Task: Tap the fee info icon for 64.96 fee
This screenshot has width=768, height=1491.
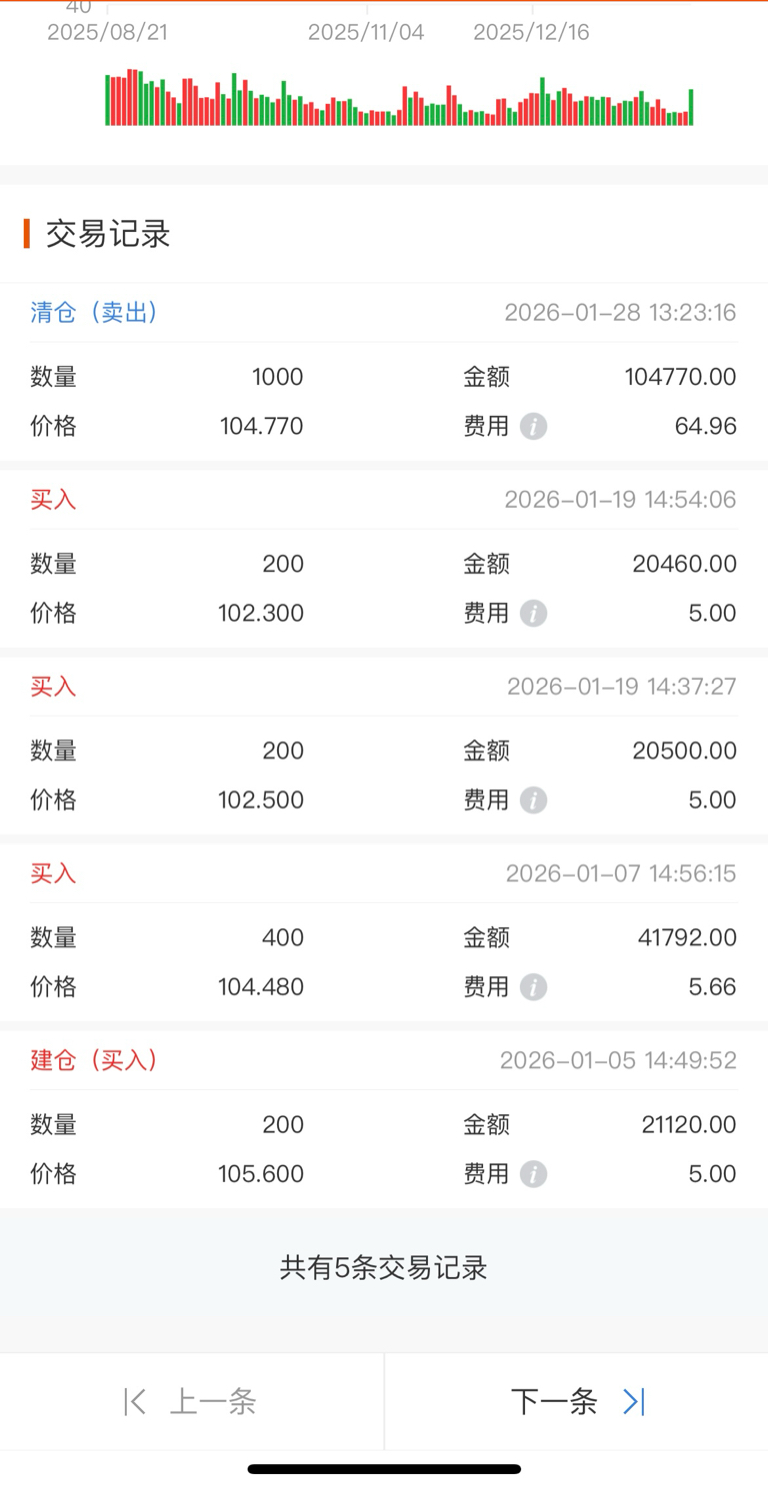Action: (x=533, y=427)
